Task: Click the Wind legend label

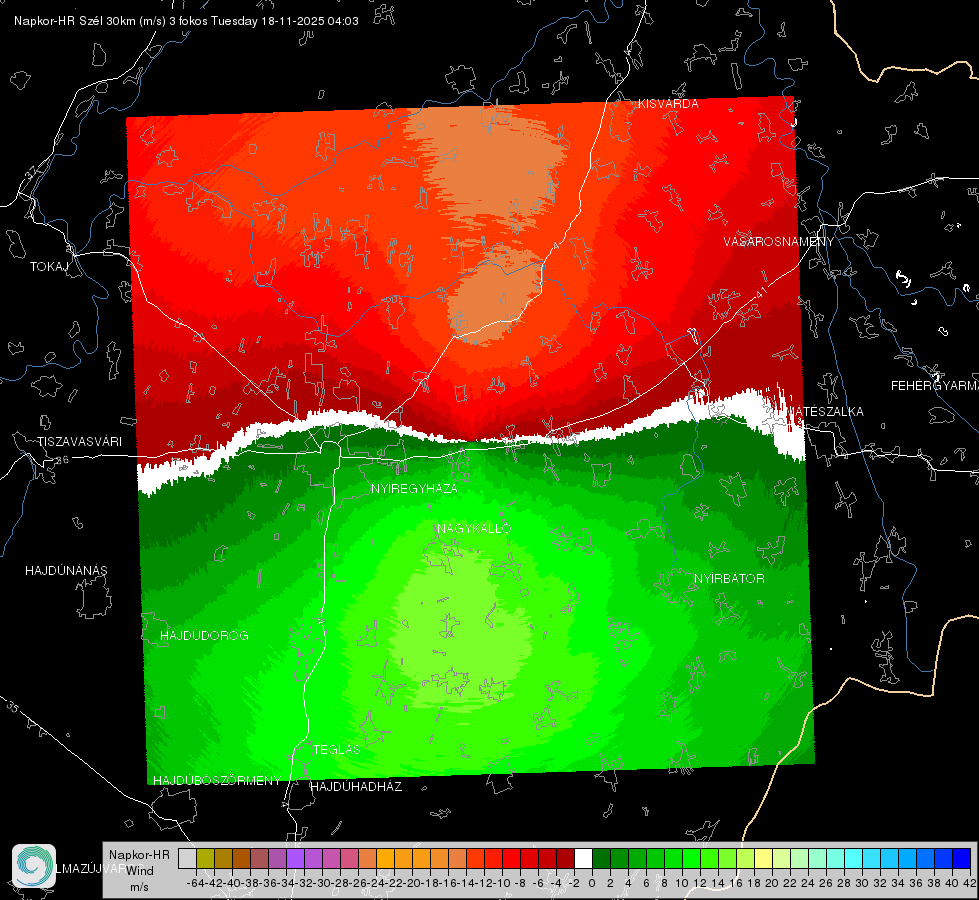Action: [139, 870]
